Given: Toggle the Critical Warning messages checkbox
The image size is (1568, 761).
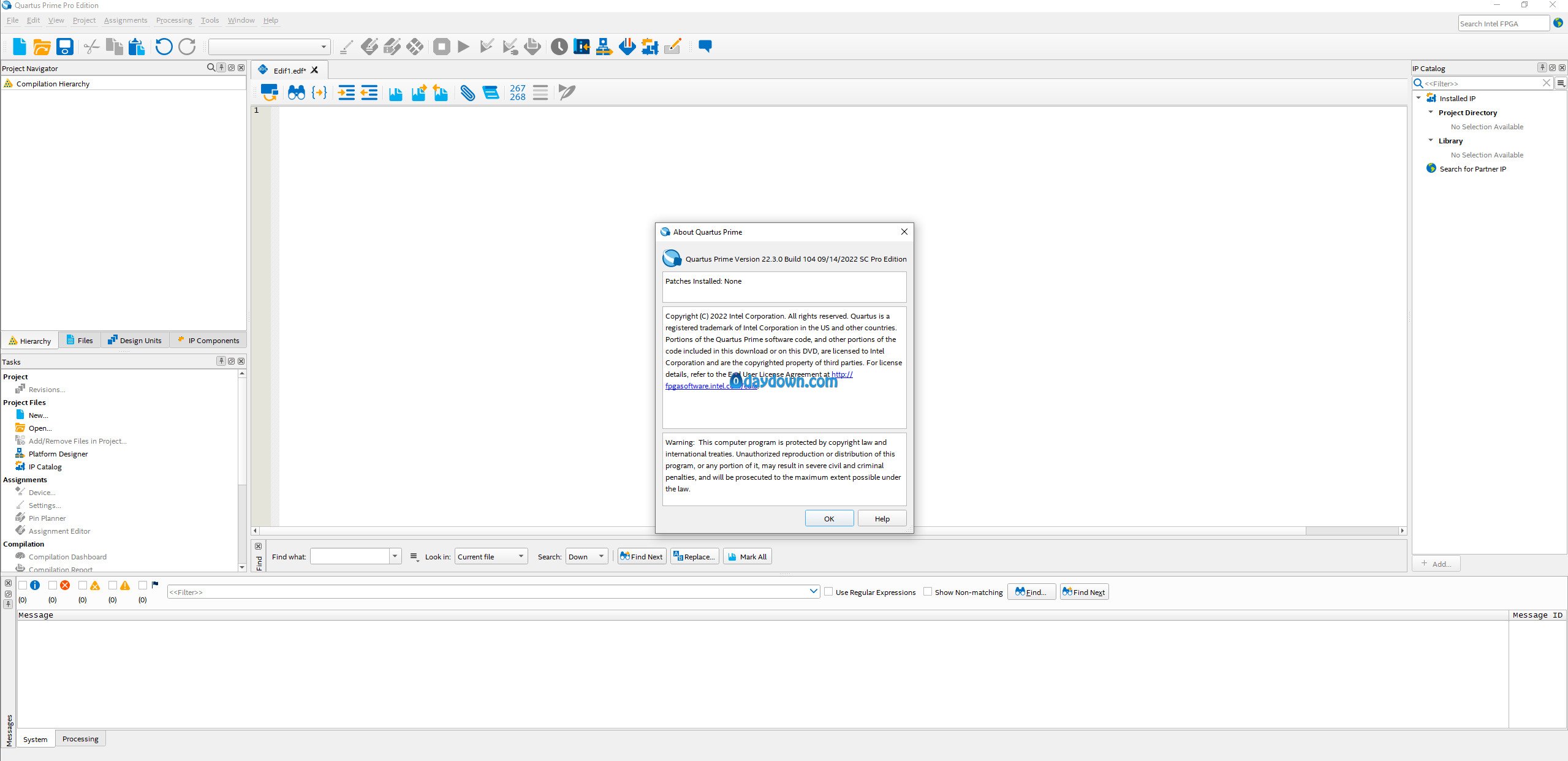Looking at the screenshot, I should (83, 585).
